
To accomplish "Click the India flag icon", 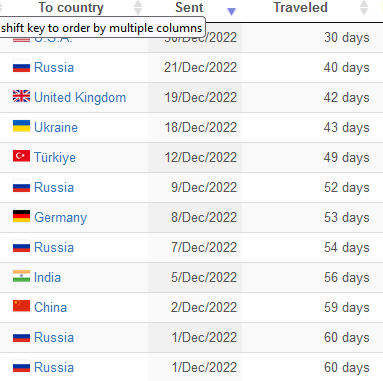I will (21, 276).
